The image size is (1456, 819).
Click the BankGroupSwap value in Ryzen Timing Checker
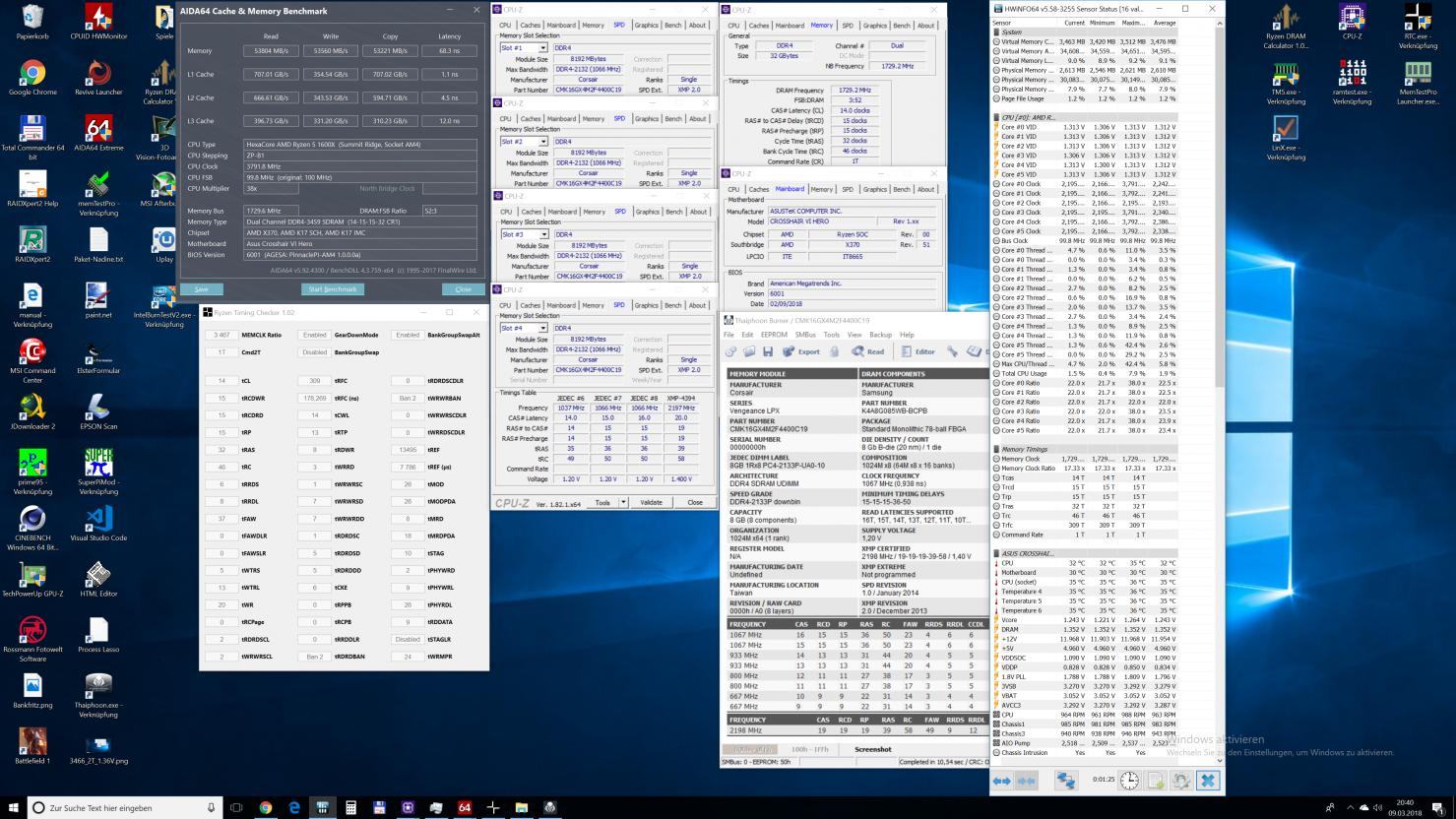click(315, 351)
